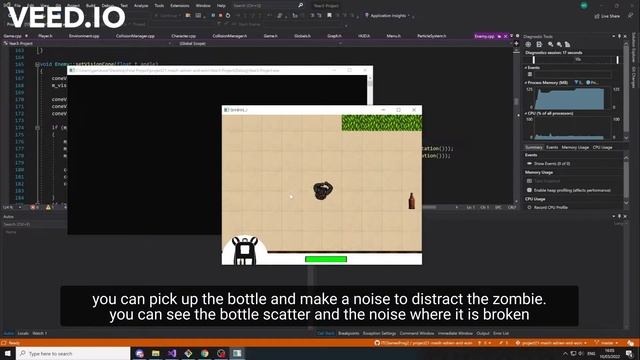The height and width of the screenshot is (360, 640).
Task: Open the Help menu
Action: click(221, 6)
